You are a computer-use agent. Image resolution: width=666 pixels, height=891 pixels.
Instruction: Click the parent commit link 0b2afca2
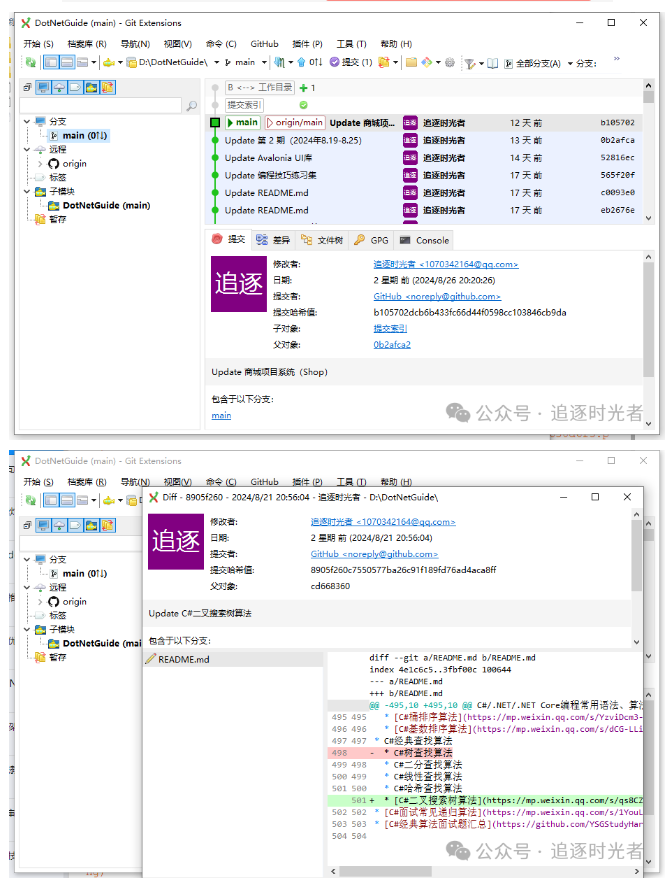click(x=392, y=345)
